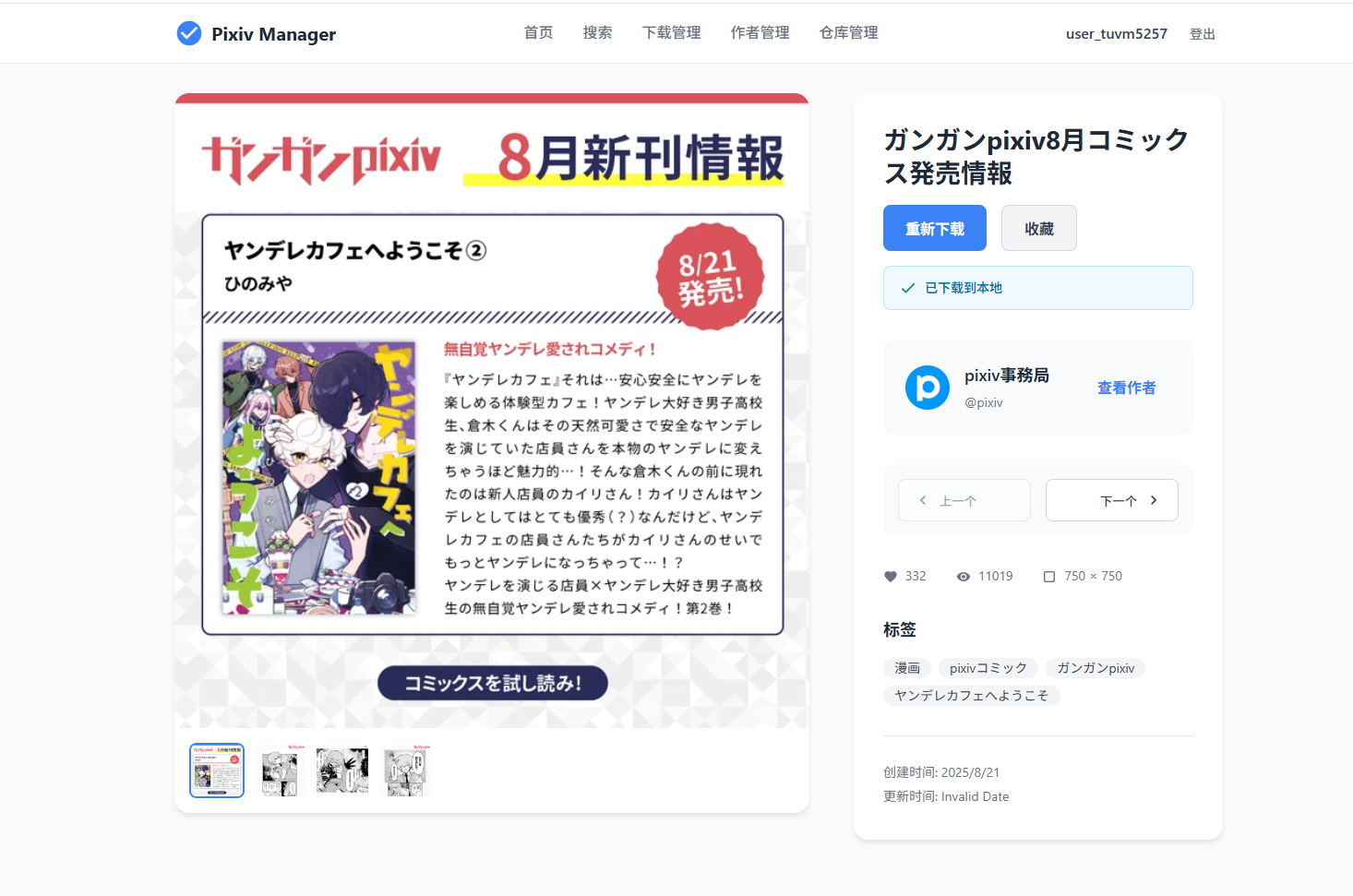Go to 下载管理 page
The image size is (1353, 896).
672,32
